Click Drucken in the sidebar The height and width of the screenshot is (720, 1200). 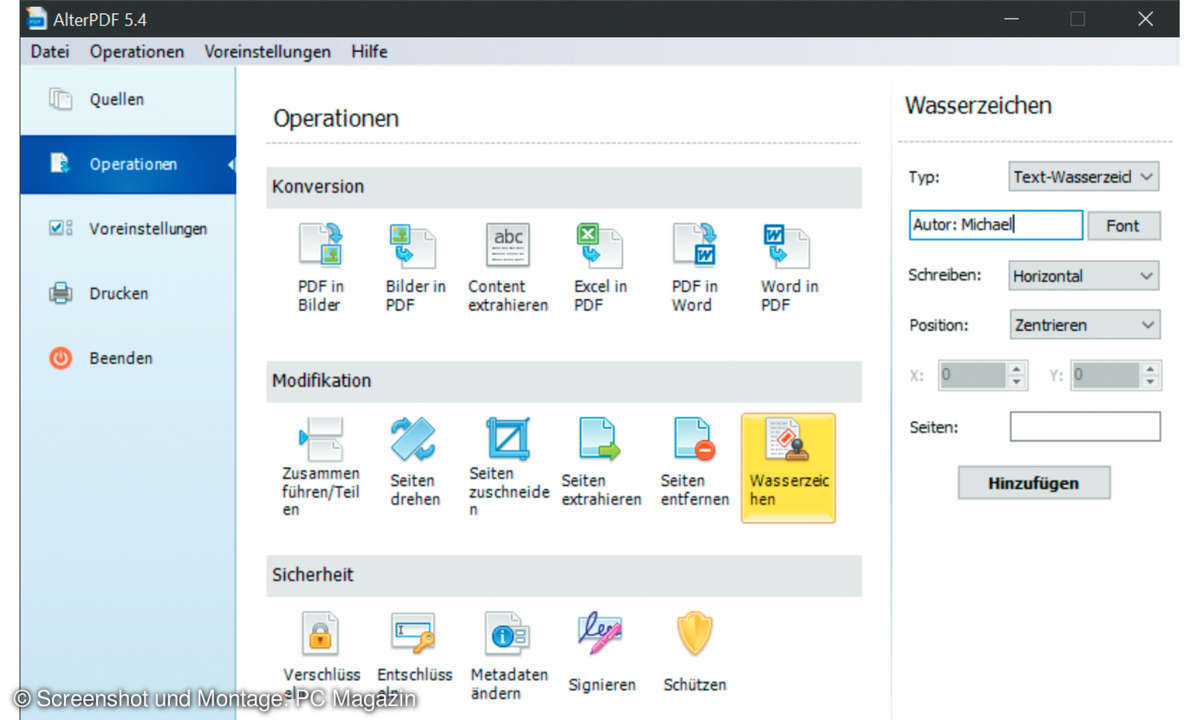tap(128, 293)
